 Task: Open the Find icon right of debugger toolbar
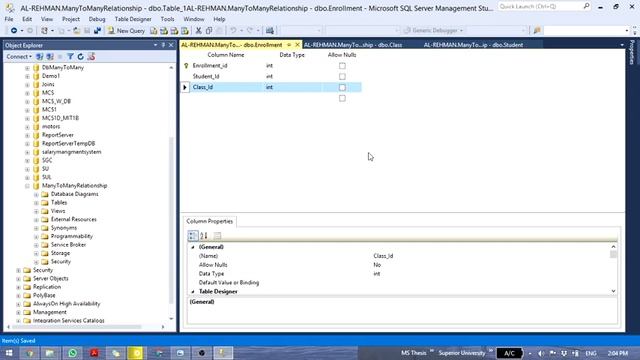537,31
